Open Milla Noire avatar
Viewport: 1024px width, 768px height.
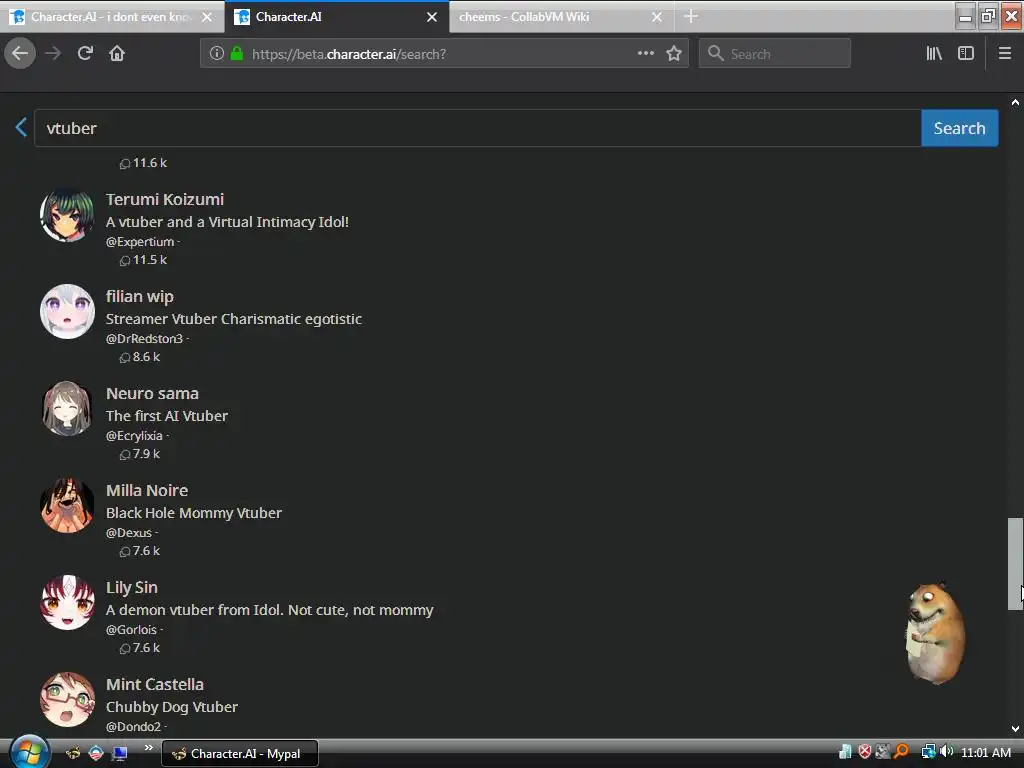[x=67, y=505]
